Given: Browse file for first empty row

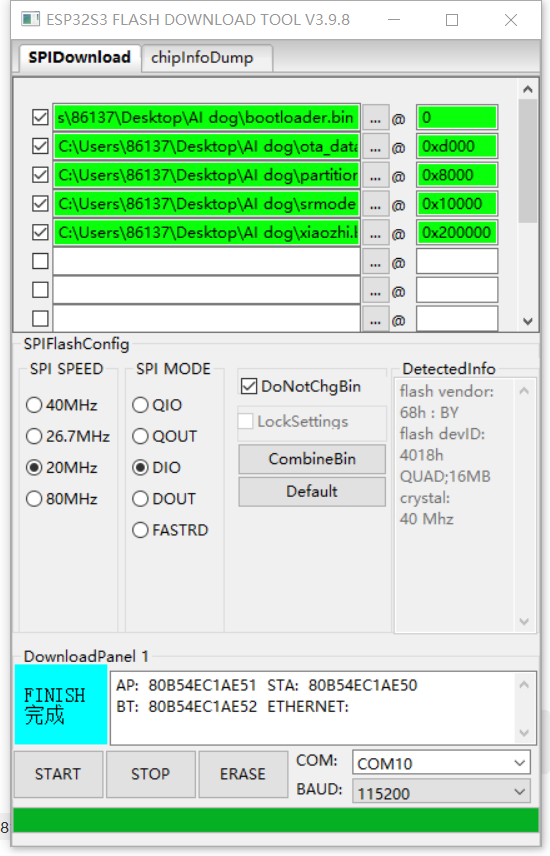Looking at the screenshot, I should [375, 262].
